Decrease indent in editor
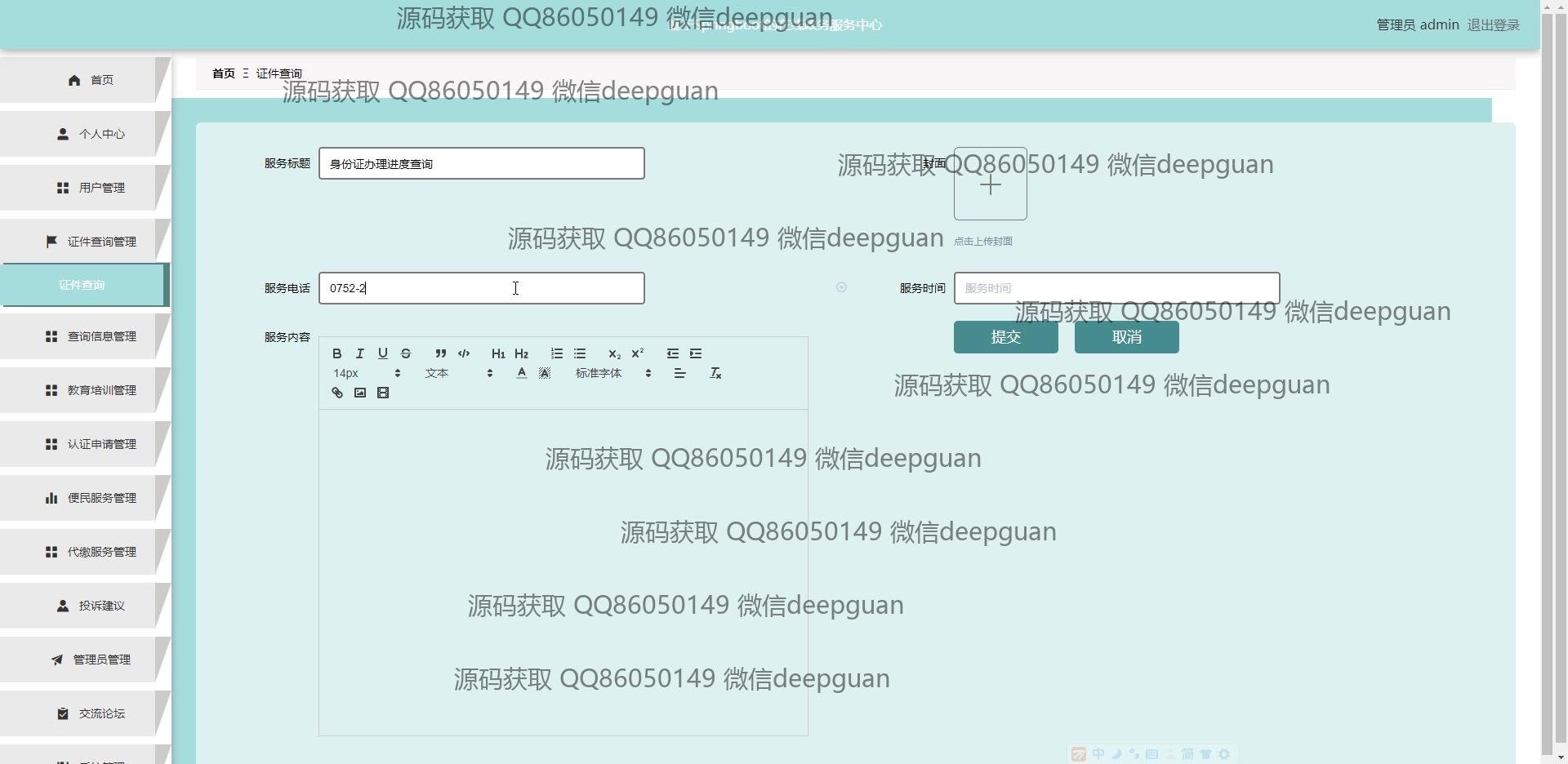Viewport: 1568px width, 764px height. point(672,353)
